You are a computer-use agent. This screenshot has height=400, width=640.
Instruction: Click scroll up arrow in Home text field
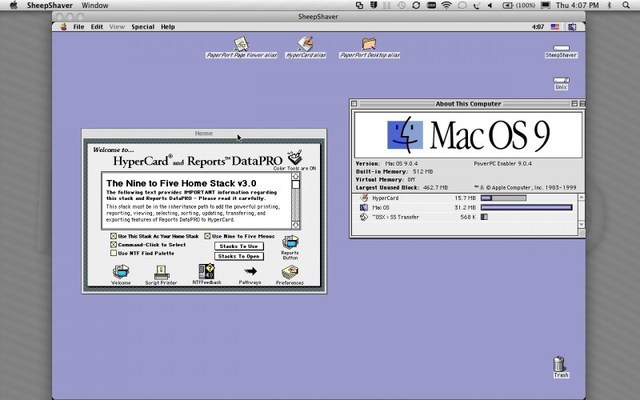(x=296, y=176)
